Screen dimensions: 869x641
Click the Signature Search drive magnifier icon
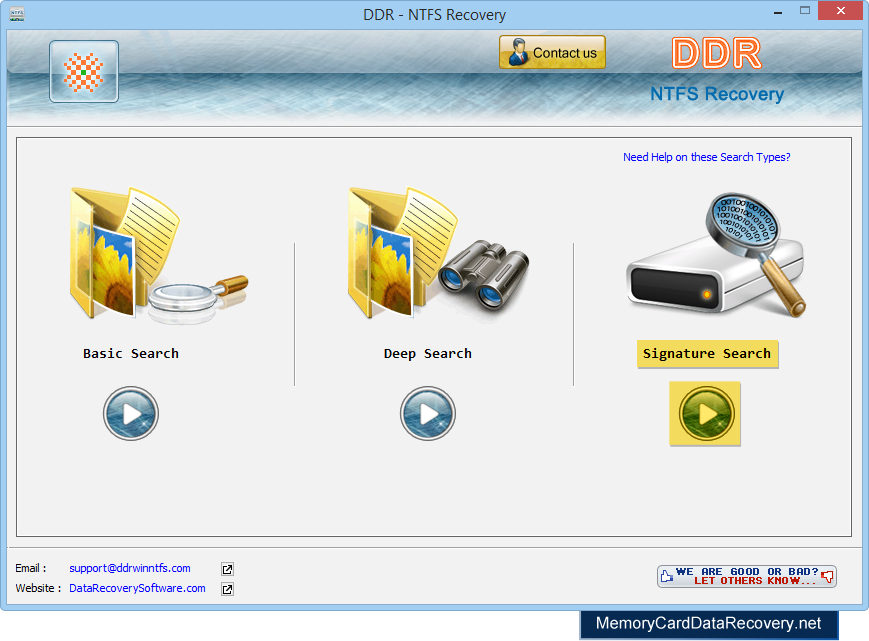tap(716, 255)
